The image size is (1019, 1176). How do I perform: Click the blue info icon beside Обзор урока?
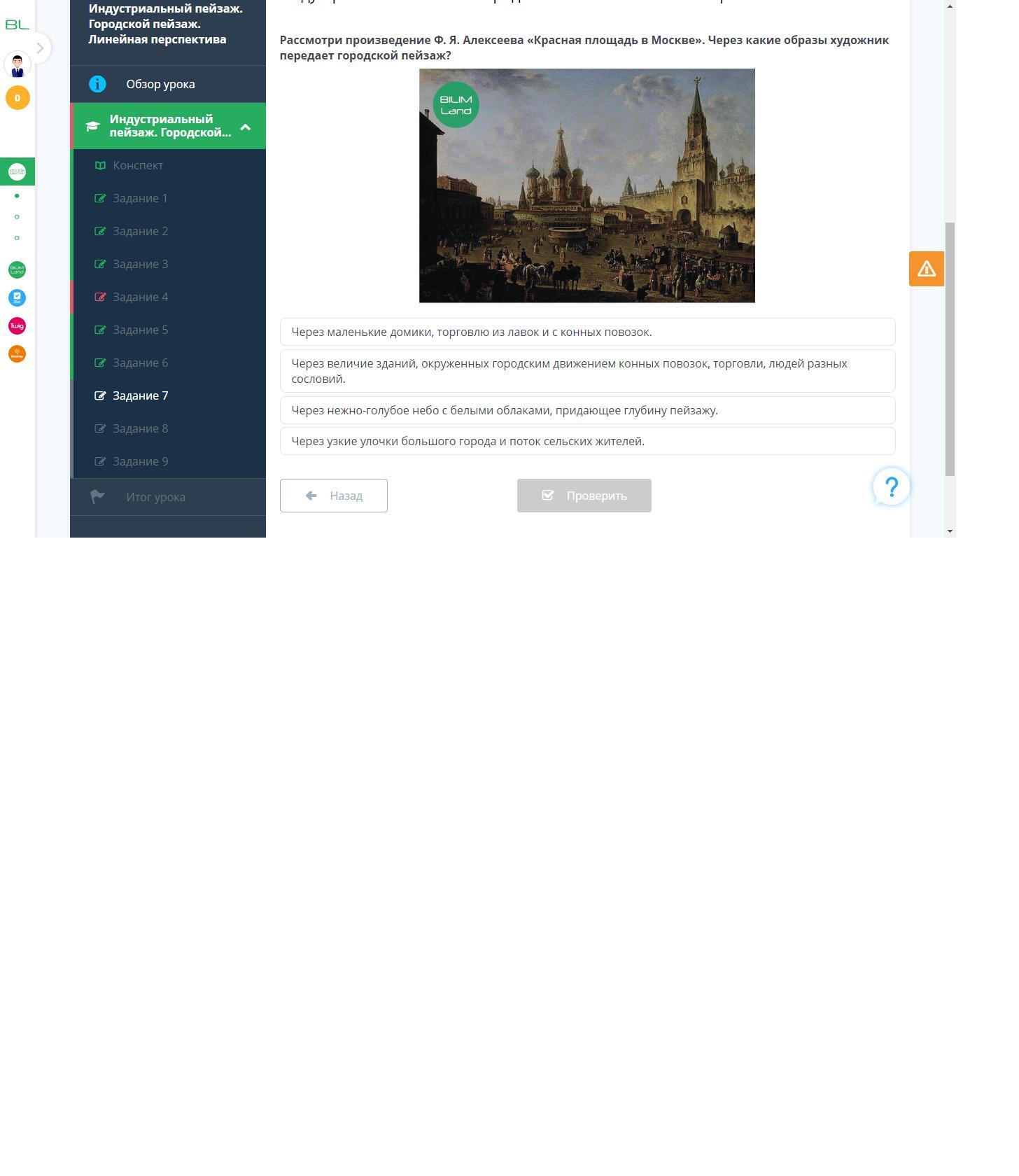97,84
